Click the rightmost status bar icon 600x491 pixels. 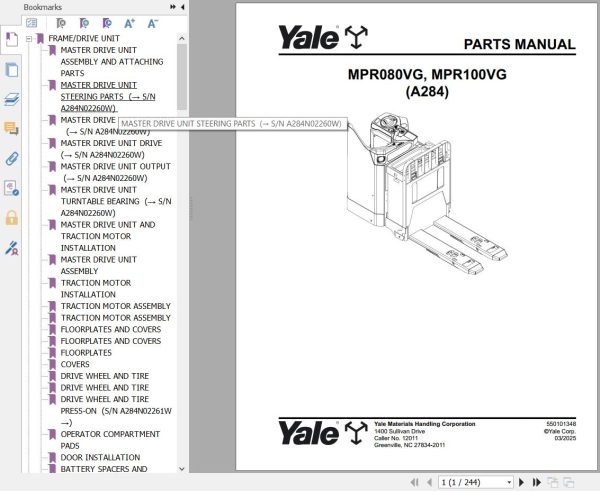569,482
